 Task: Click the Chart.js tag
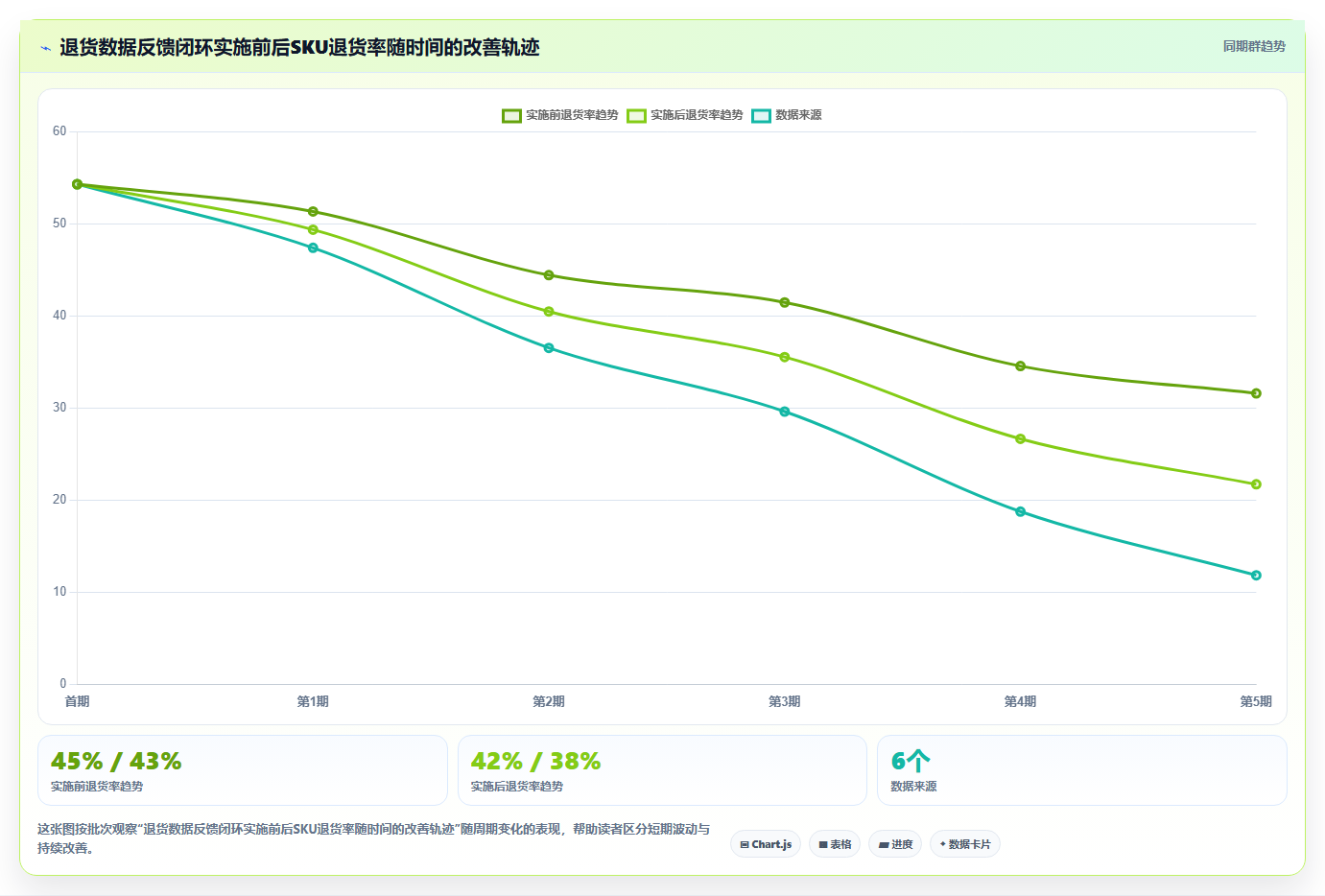pyautogui.click(x=766, y=844)
